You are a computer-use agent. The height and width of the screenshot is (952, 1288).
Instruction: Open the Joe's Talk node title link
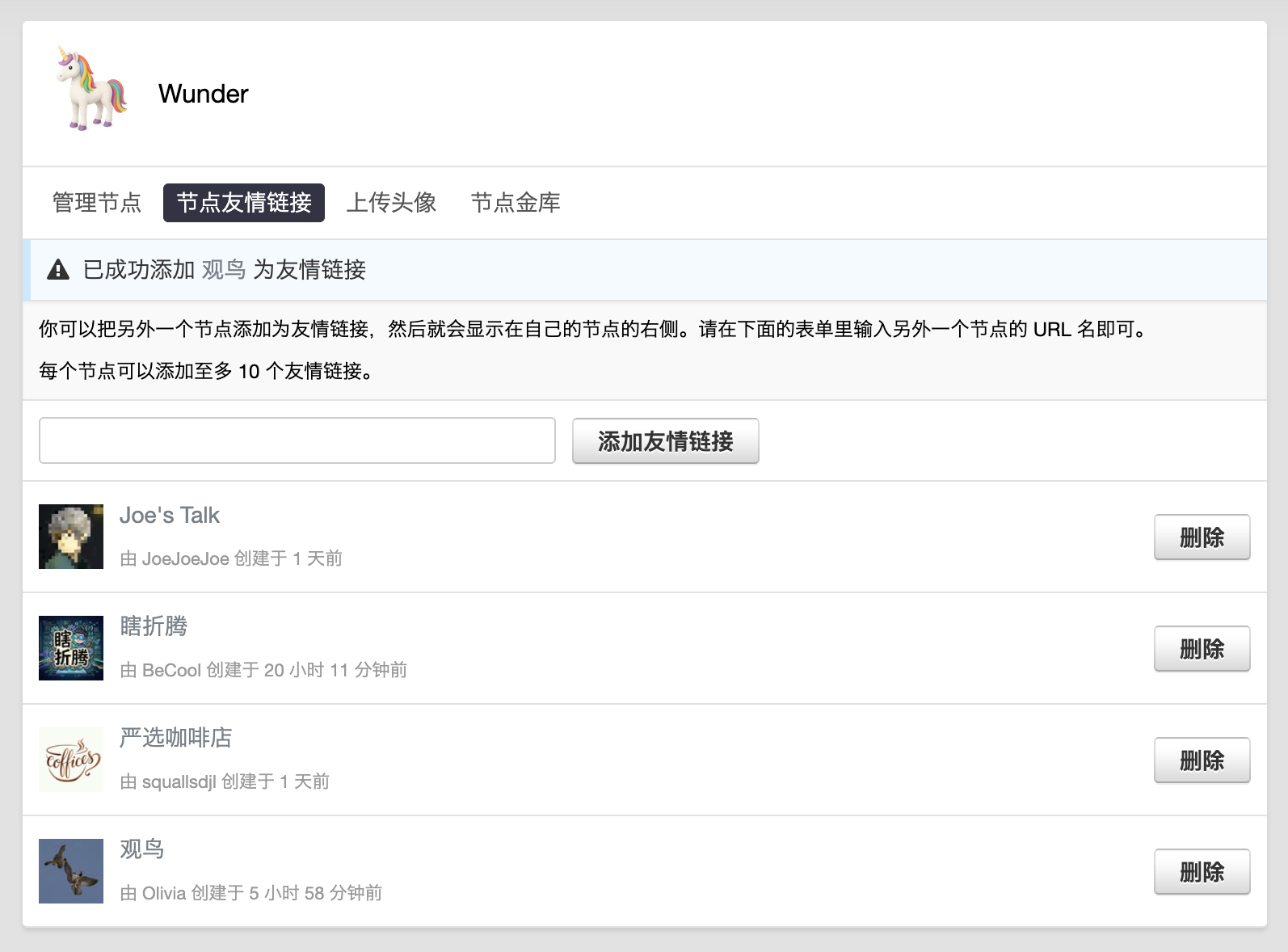point(170,516)
